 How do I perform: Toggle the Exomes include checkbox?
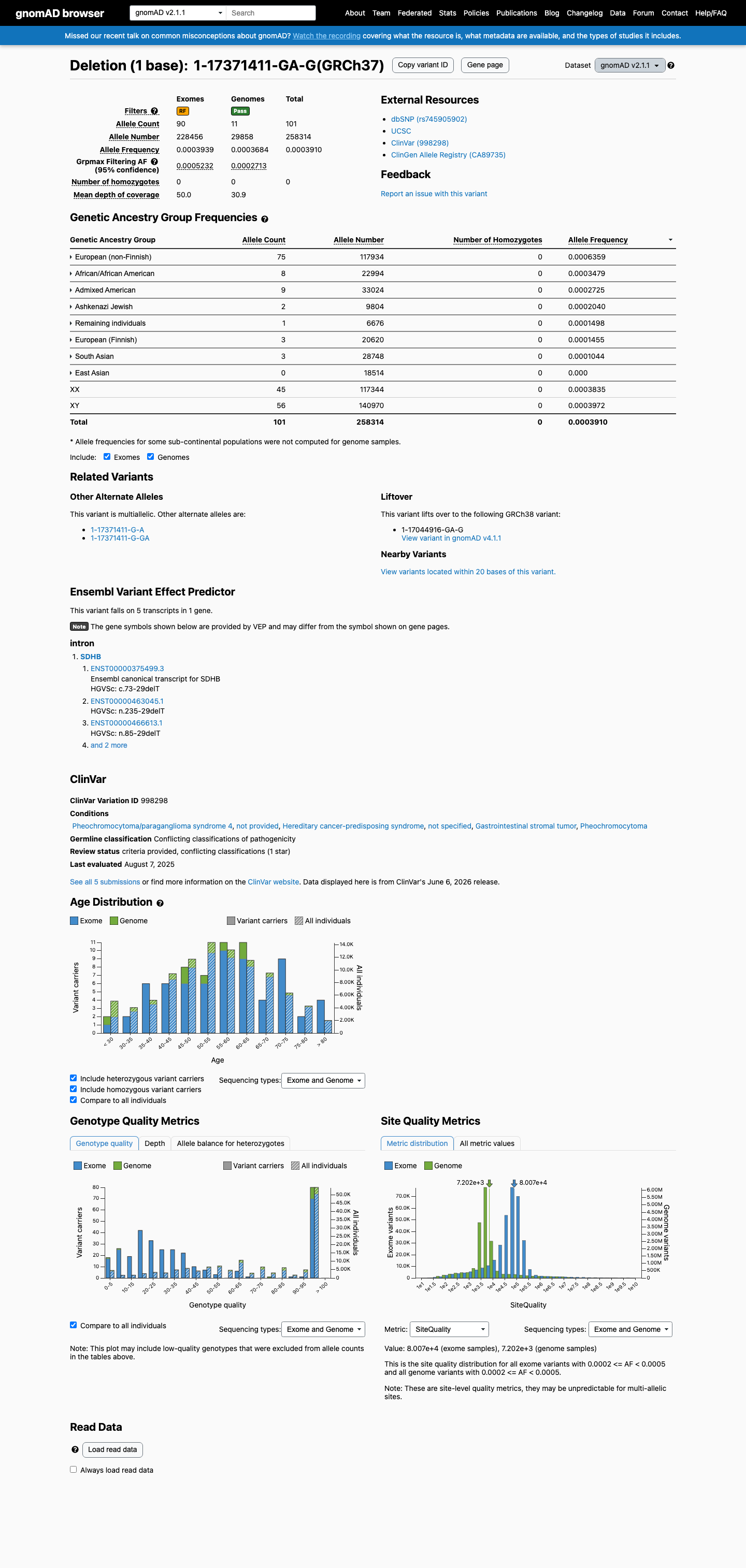(x=107, y=457)
